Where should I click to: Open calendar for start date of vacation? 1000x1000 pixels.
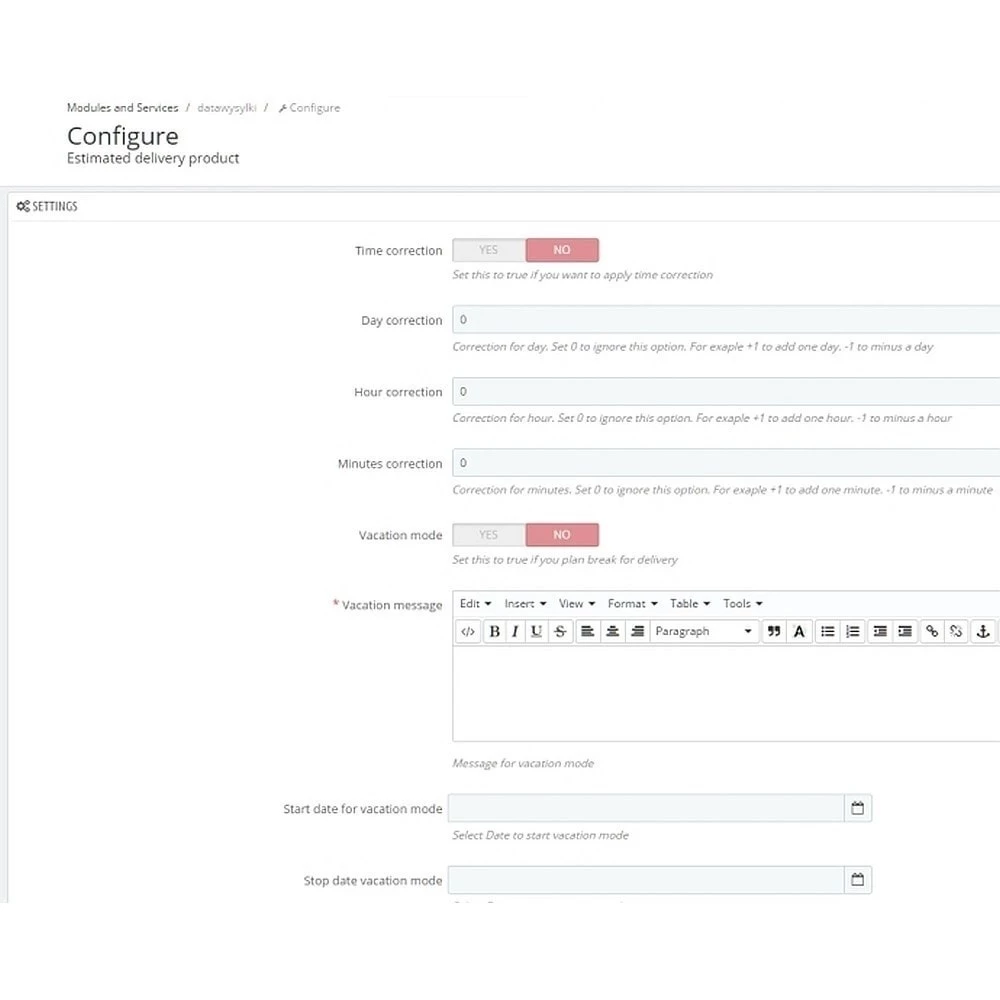[x=858, y=808]
